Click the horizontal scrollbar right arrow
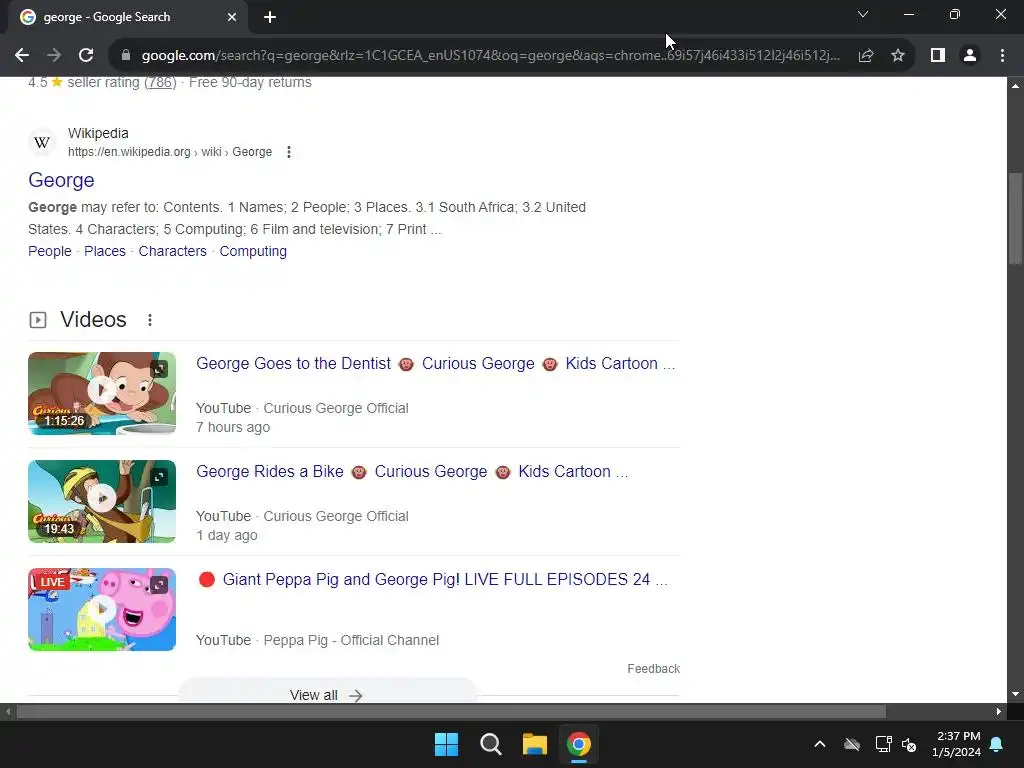 [999, 711]
